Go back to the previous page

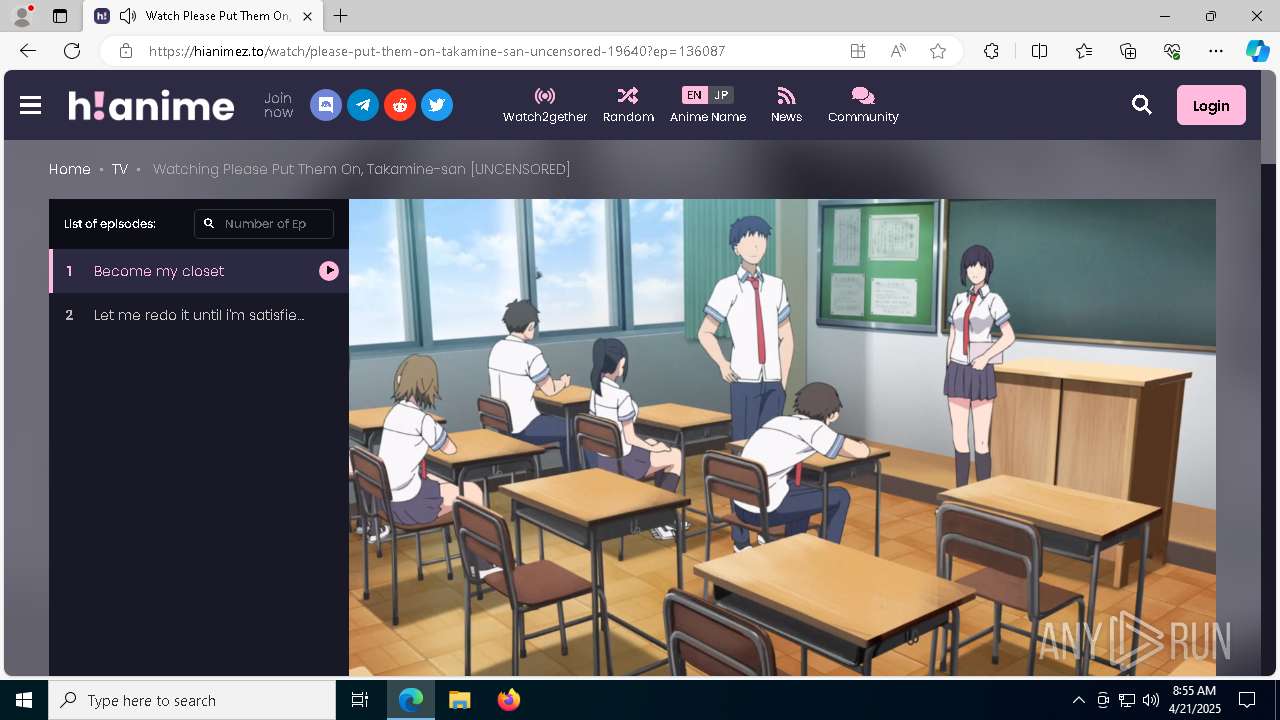pyautogui.click(x=28, y=51)
